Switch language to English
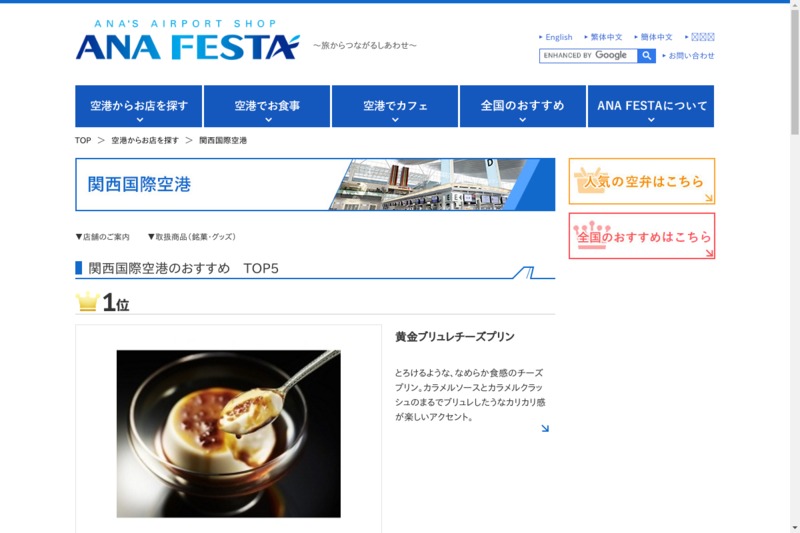 pyautogui.click(x=559, y=37)
